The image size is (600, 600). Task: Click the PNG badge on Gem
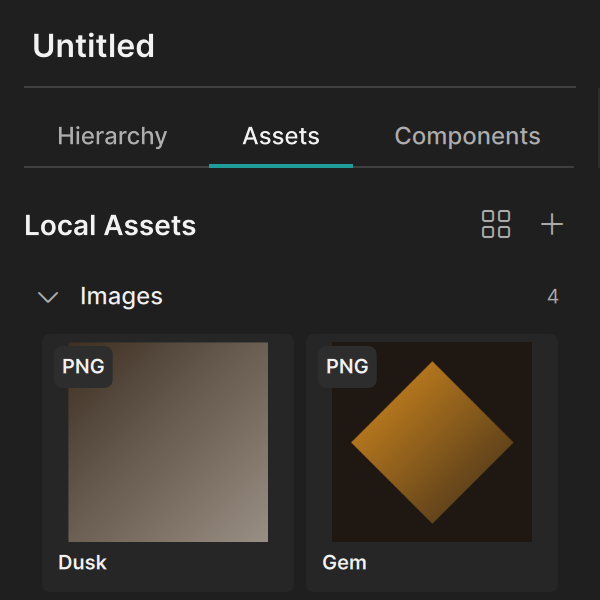[347, 367]
